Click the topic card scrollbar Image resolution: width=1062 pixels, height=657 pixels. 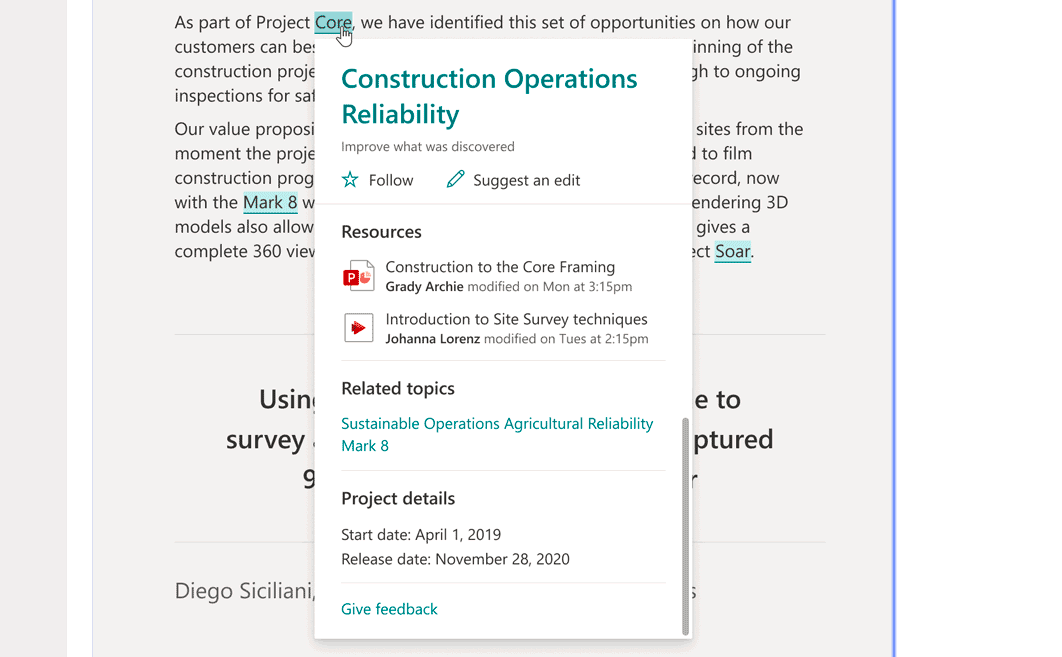685,526
